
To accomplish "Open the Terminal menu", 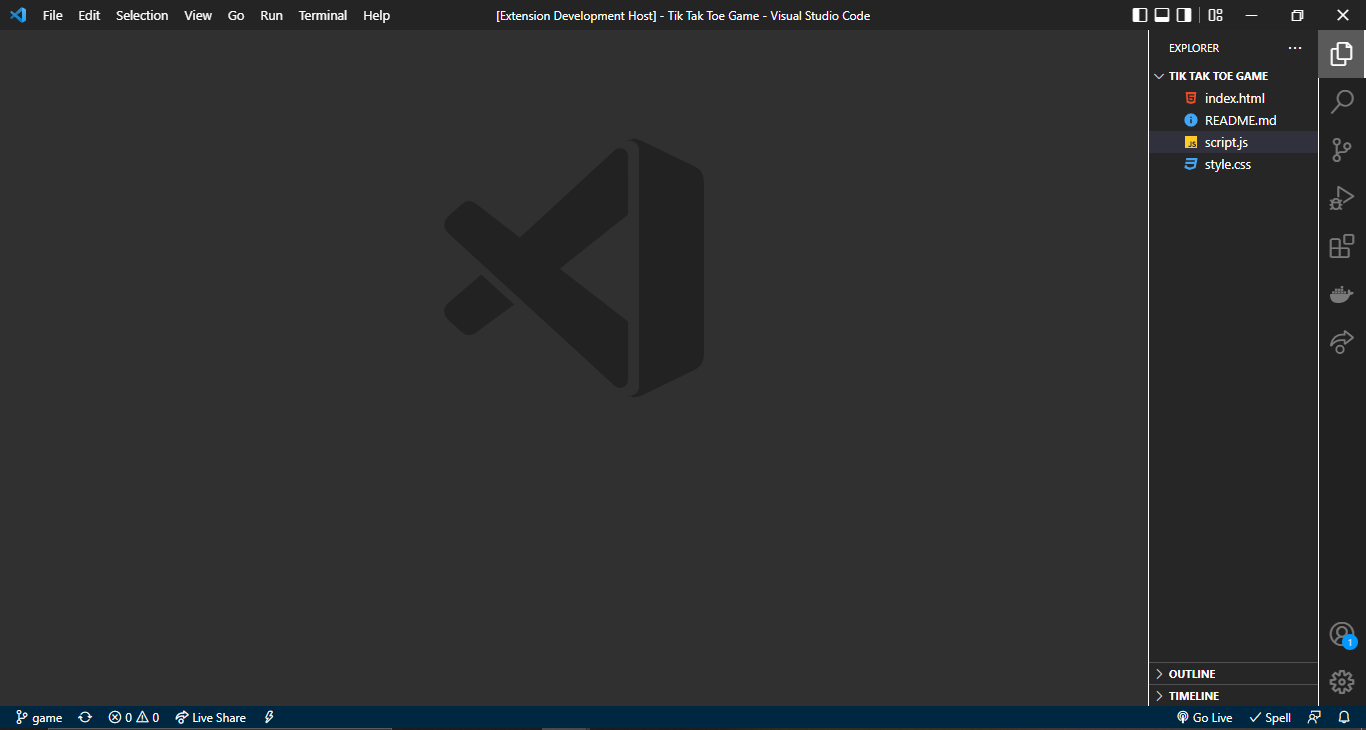I will tap(323, 15).
